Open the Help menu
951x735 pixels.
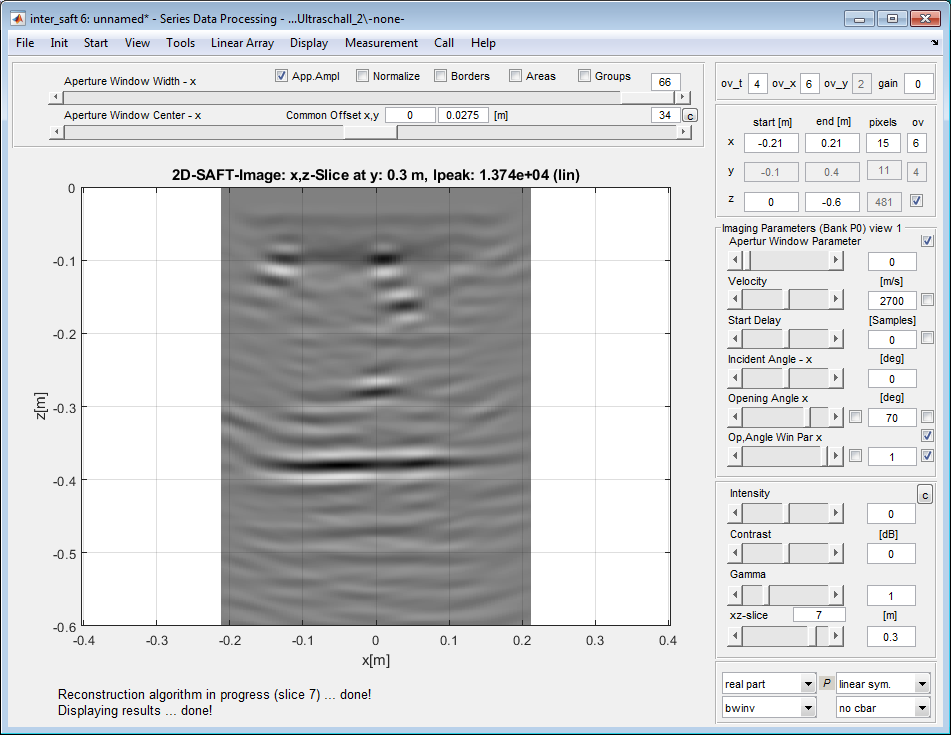point(483,43)
